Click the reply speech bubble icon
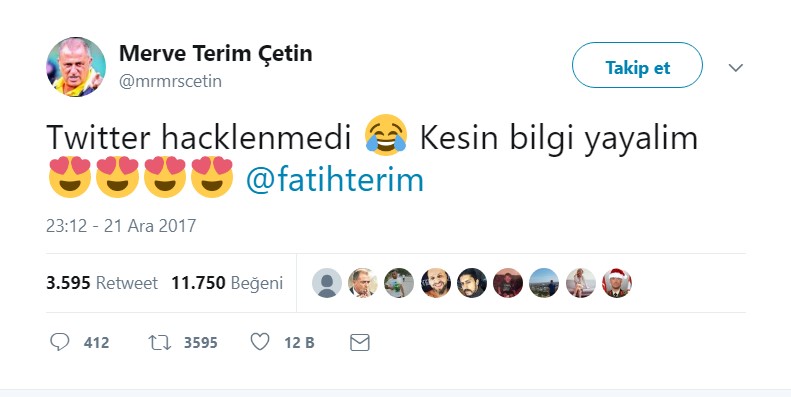 click(60, 343)
